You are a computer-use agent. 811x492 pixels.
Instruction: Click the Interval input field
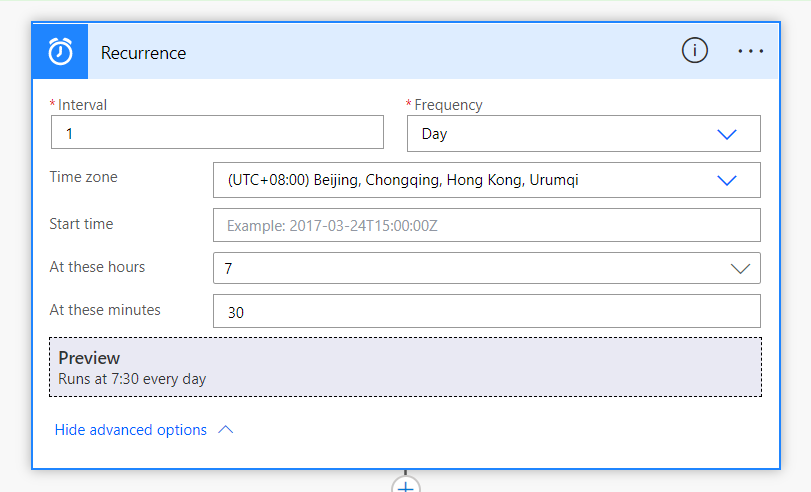[217, 132]
